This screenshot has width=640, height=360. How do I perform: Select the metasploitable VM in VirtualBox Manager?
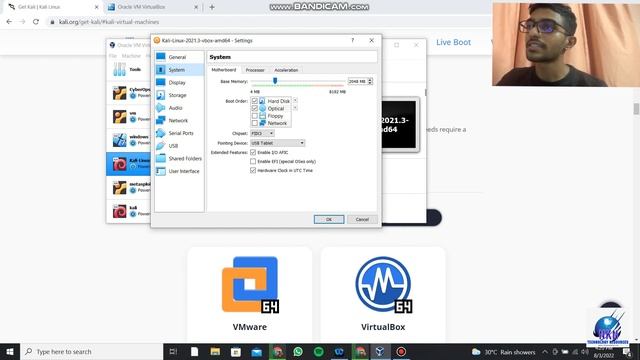tap(129, 187)
